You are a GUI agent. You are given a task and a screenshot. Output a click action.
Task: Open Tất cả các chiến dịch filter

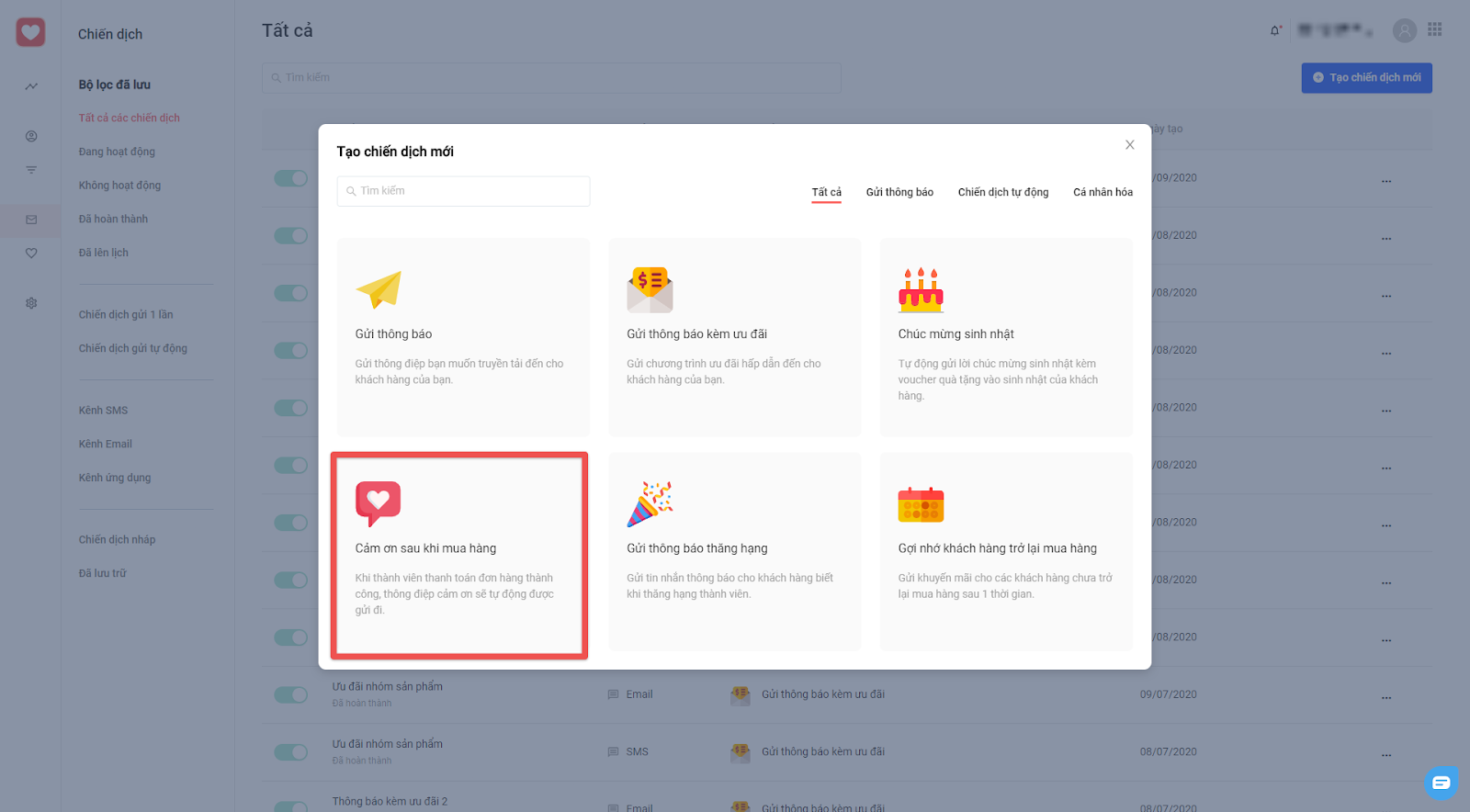130,118
